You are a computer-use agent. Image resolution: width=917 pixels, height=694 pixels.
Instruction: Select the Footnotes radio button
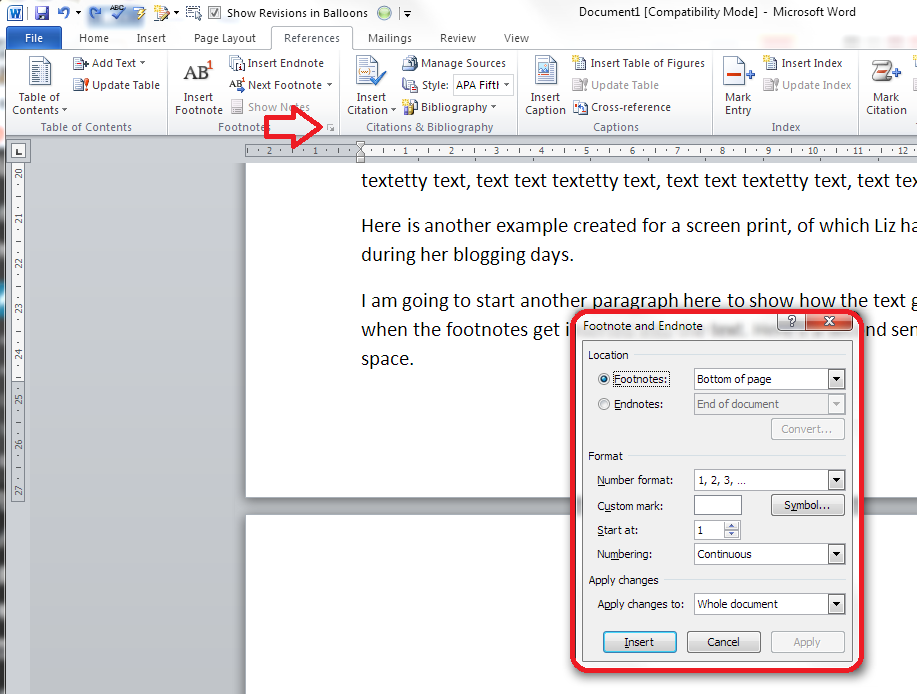point(603,380)
